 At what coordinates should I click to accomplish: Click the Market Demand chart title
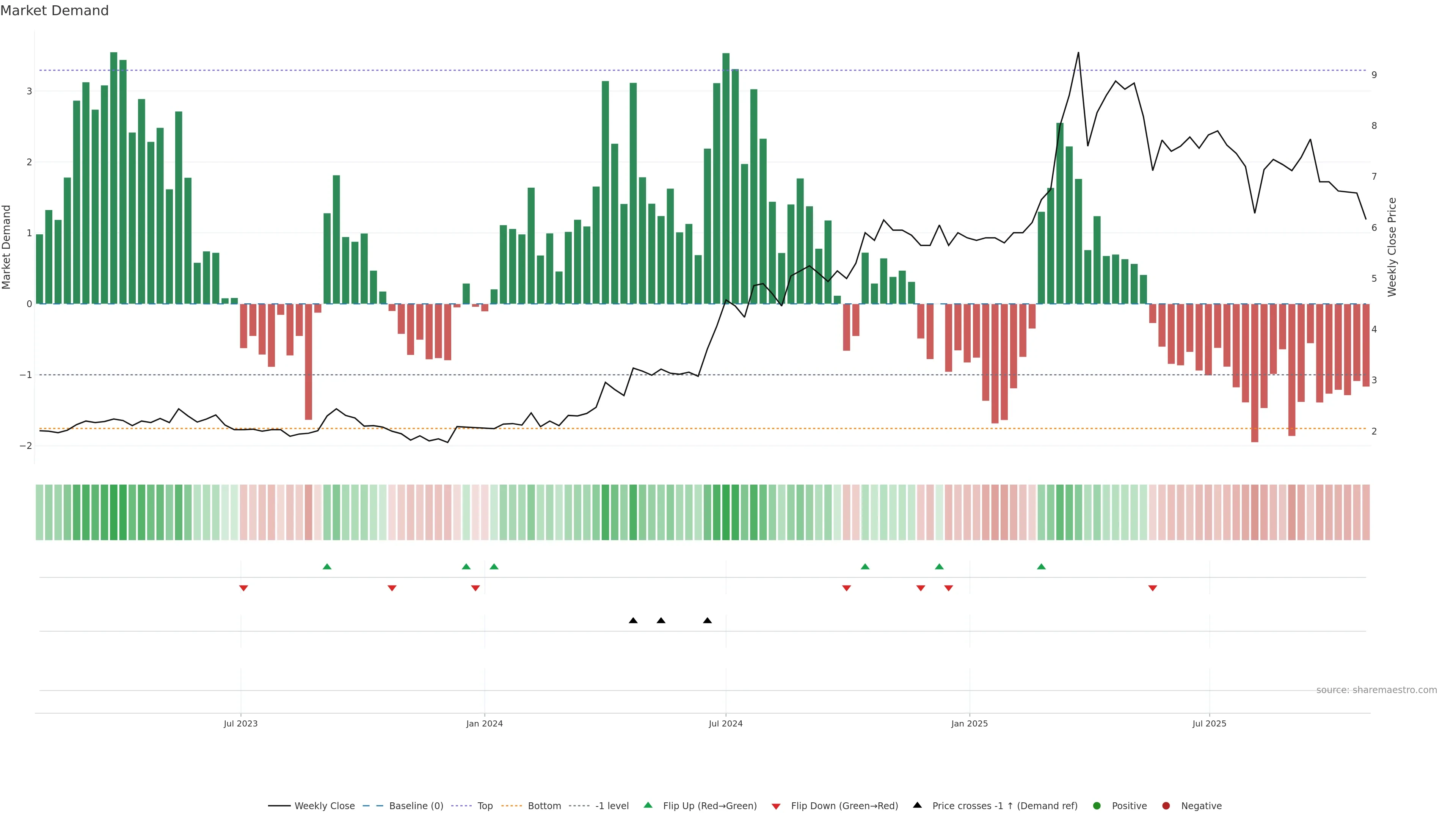coord(54,11)
